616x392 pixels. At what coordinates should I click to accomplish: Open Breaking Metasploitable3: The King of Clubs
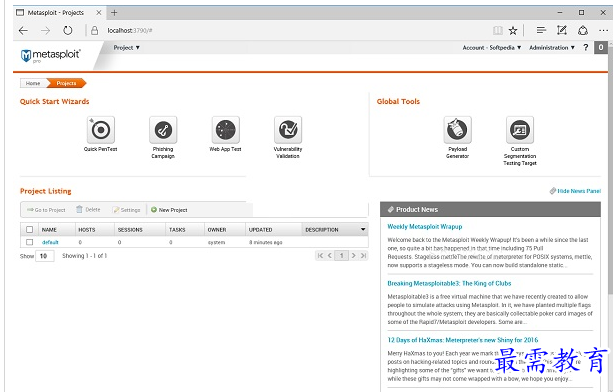coord(449,283)
